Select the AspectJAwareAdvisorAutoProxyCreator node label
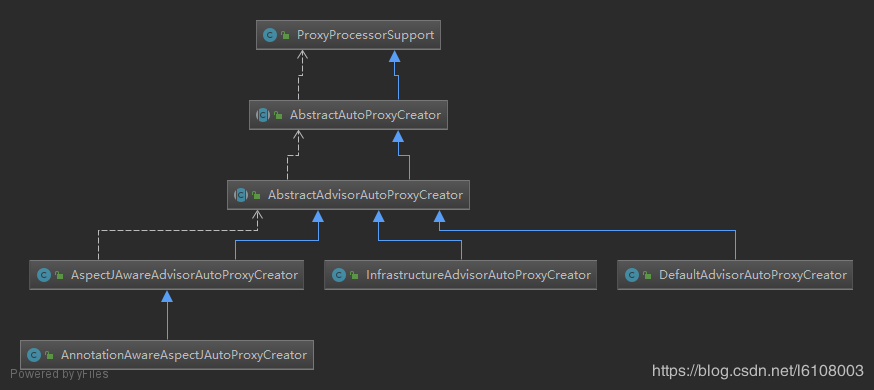 [184, 275]
